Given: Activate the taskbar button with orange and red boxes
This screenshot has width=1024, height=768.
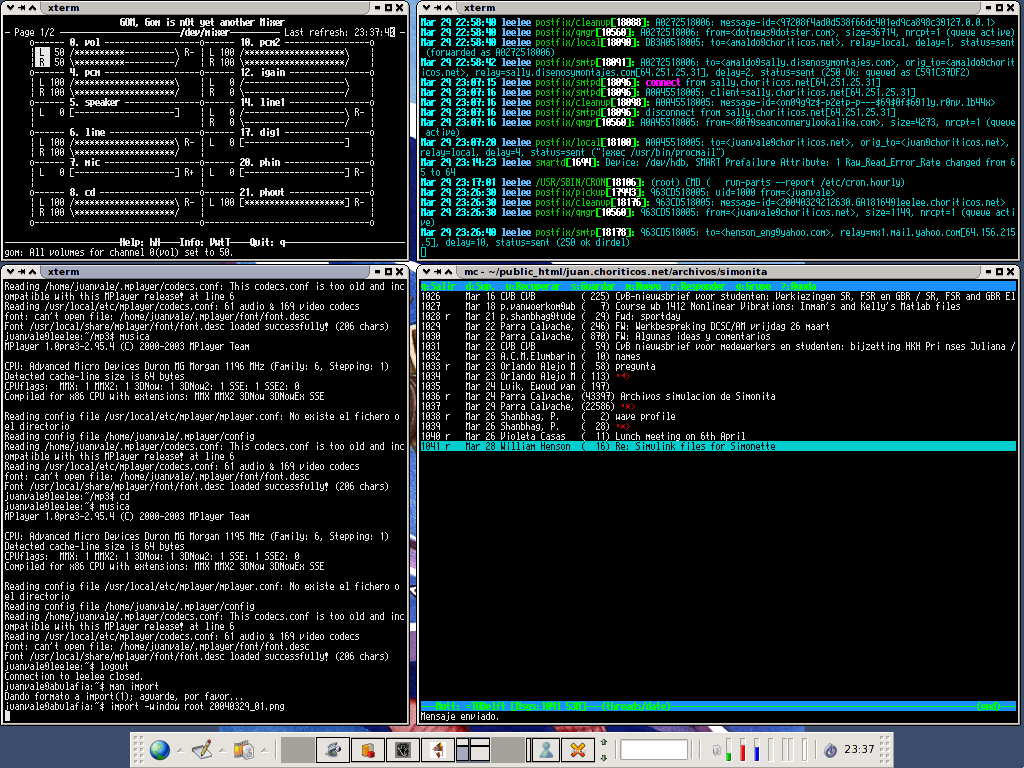Looking at the screenshot, I should [368, 750].
